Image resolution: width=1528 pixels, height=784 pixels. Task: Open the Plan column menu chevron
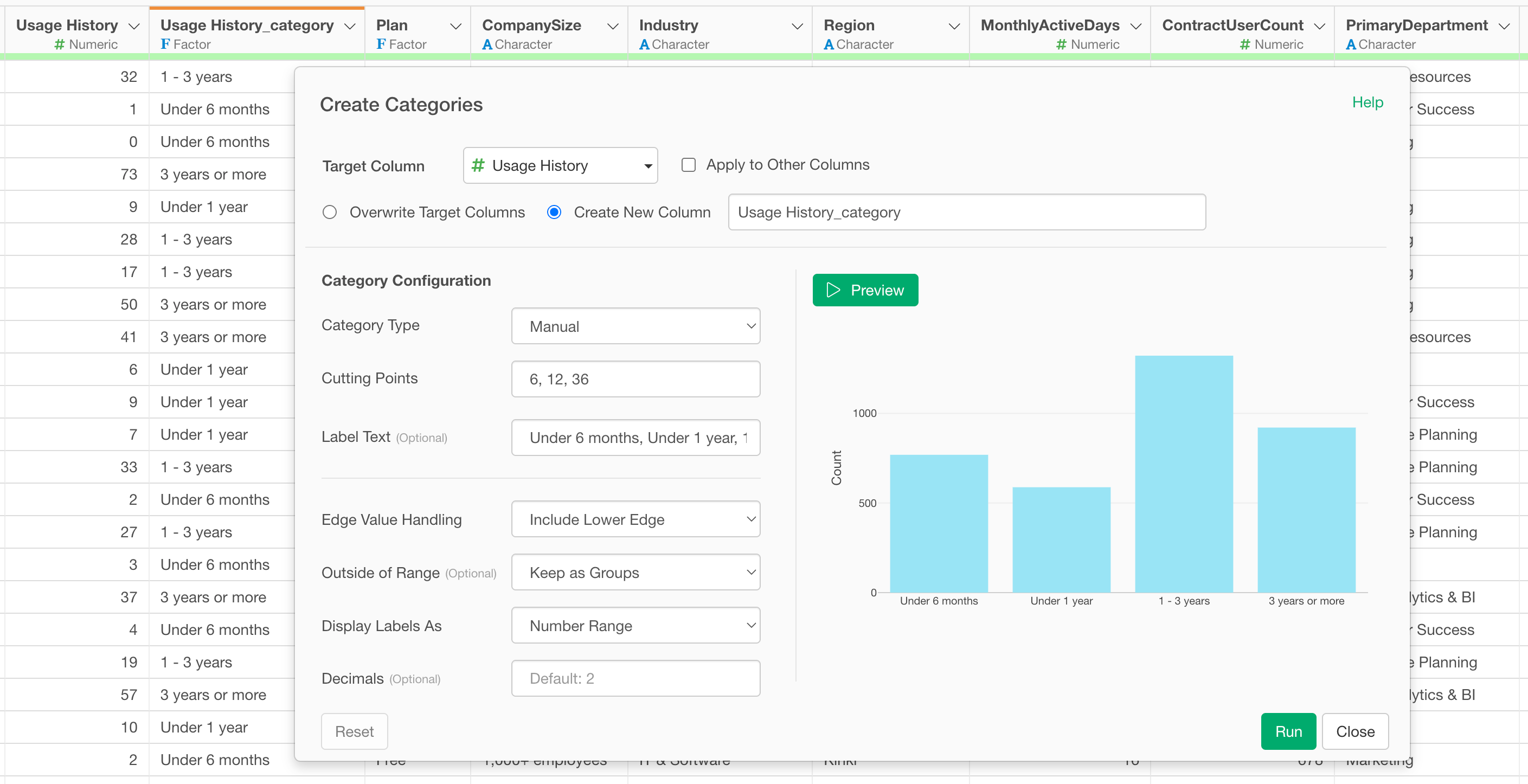point(455,26)
